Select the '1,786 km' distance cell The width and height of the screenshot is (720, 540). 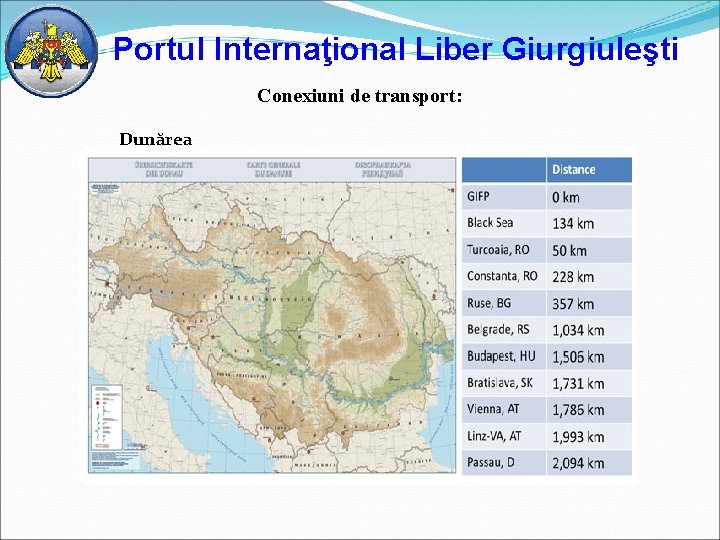click(589, 410)
